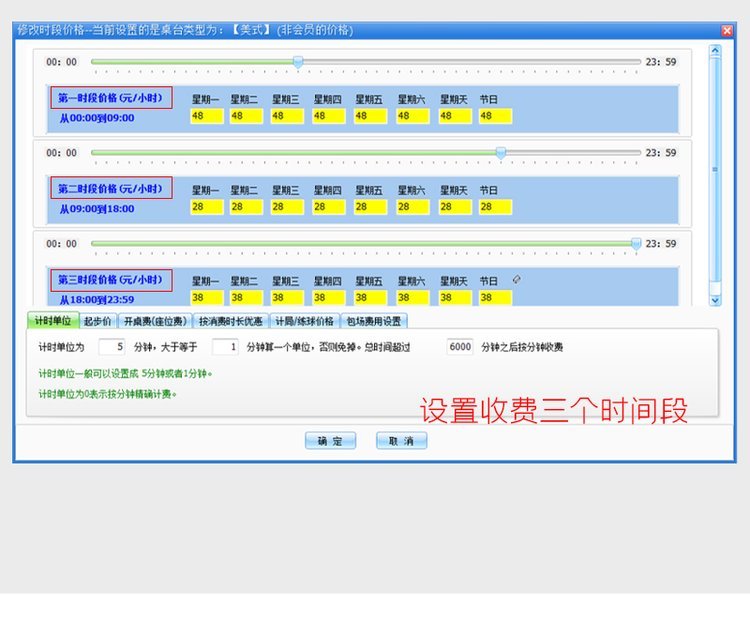Screen dimensions: 750x622
Task: Edit second period 星期五 price 28
Action: (x=370, y=207)
